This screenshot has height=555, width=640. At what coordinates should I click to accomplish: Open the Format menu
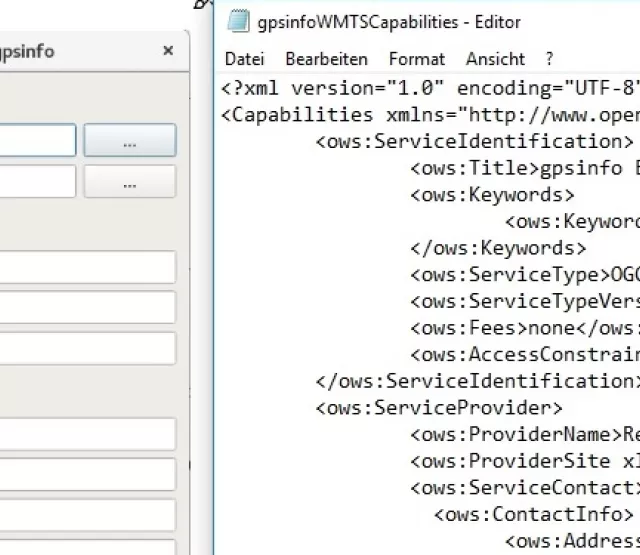click(x=417, y=59)
